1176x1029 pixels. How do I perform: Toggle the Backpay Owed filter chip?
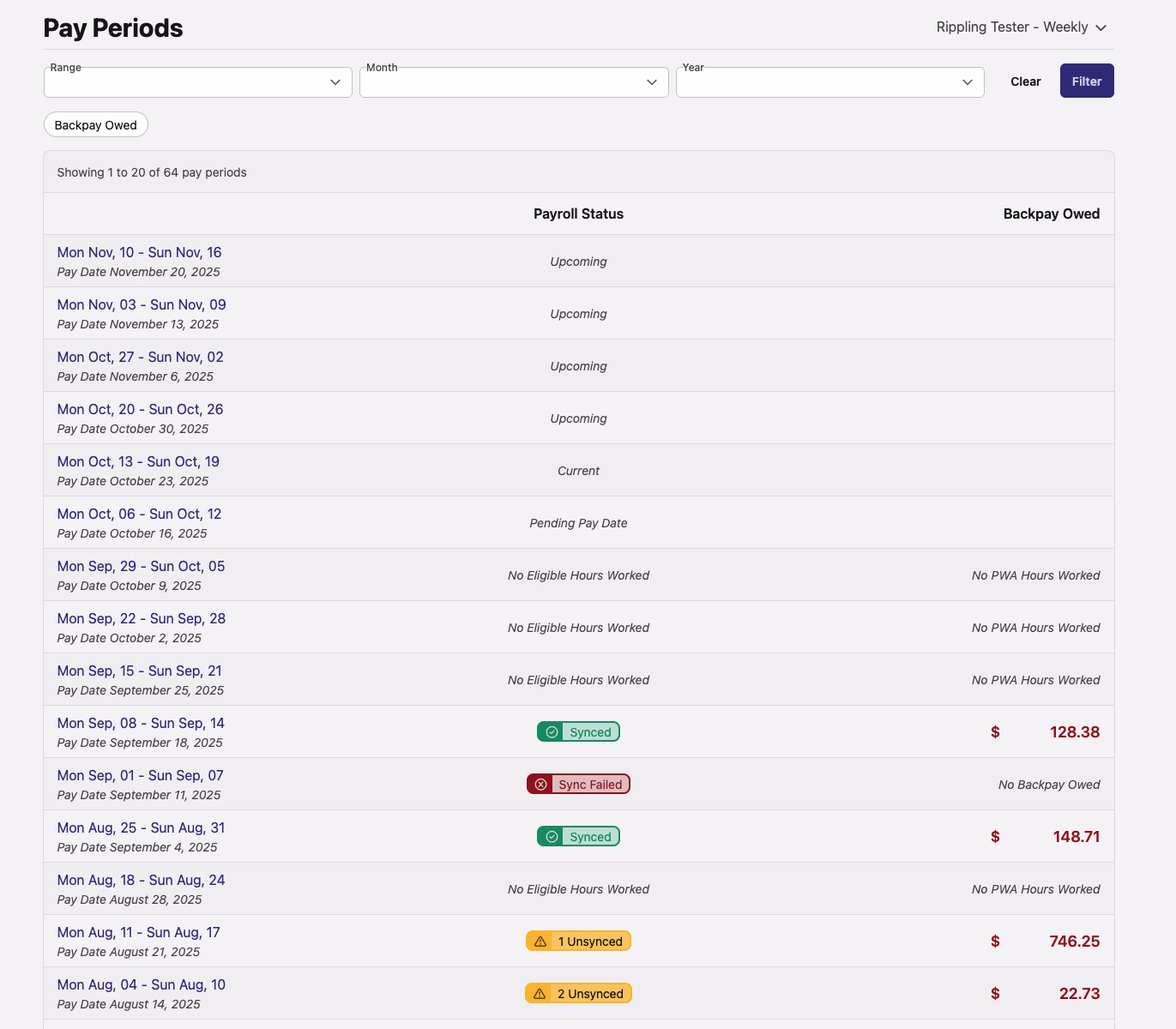(x=96, y=125)
